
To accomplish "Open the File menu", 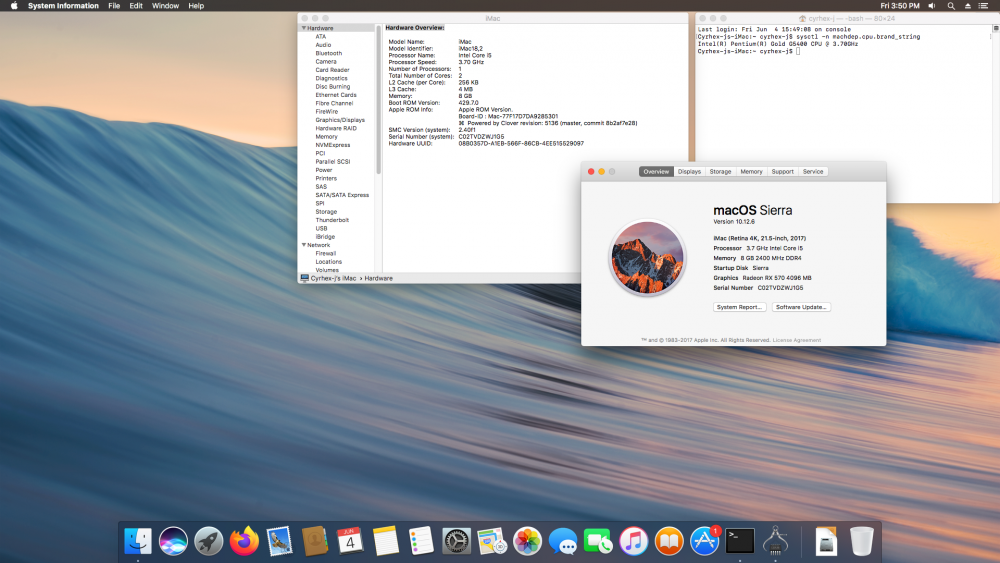I will tap(114, 6).
